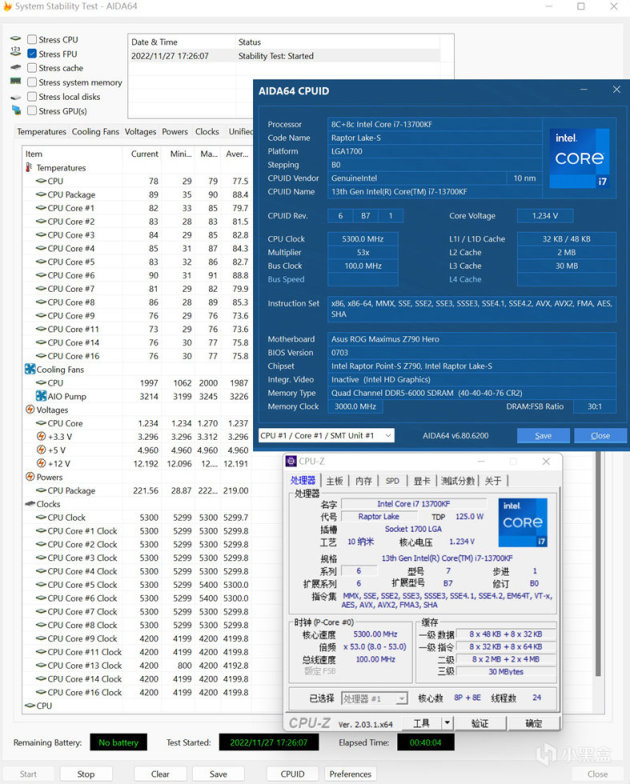Click the fan icon next to Cooling Fans
Image resolution: width=630 pixels, height=784 pixels.
coord(28,369)
